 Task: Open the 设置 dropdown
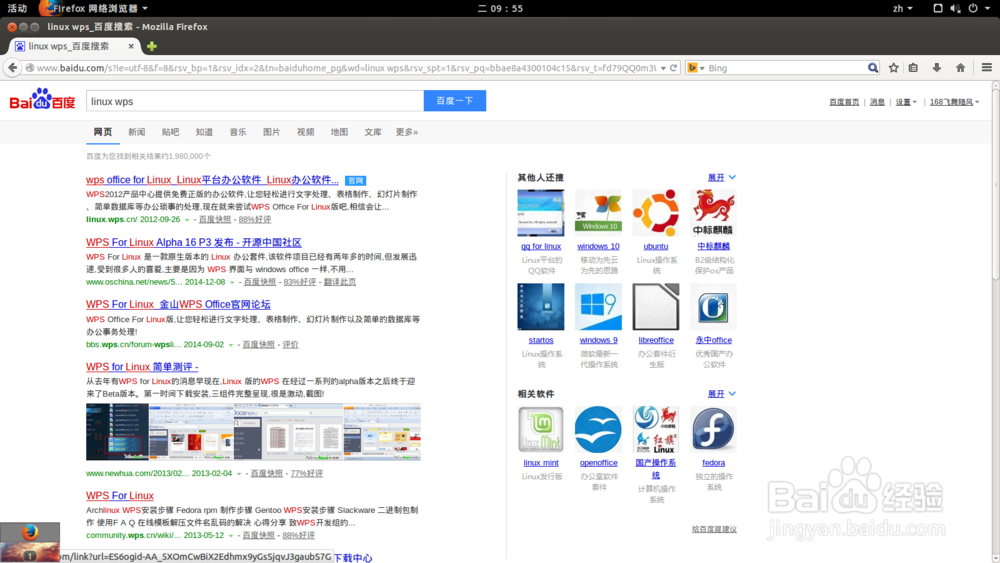(906, 102)
